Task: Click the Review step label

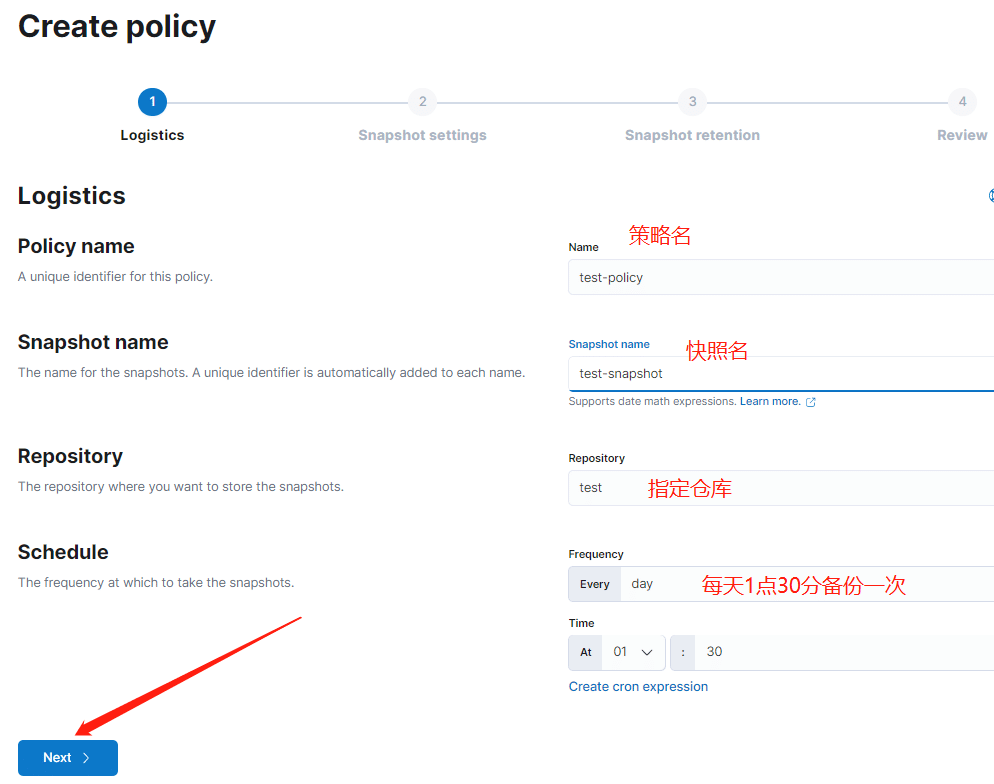Action: pyautogui.click(x=962, y=135)
